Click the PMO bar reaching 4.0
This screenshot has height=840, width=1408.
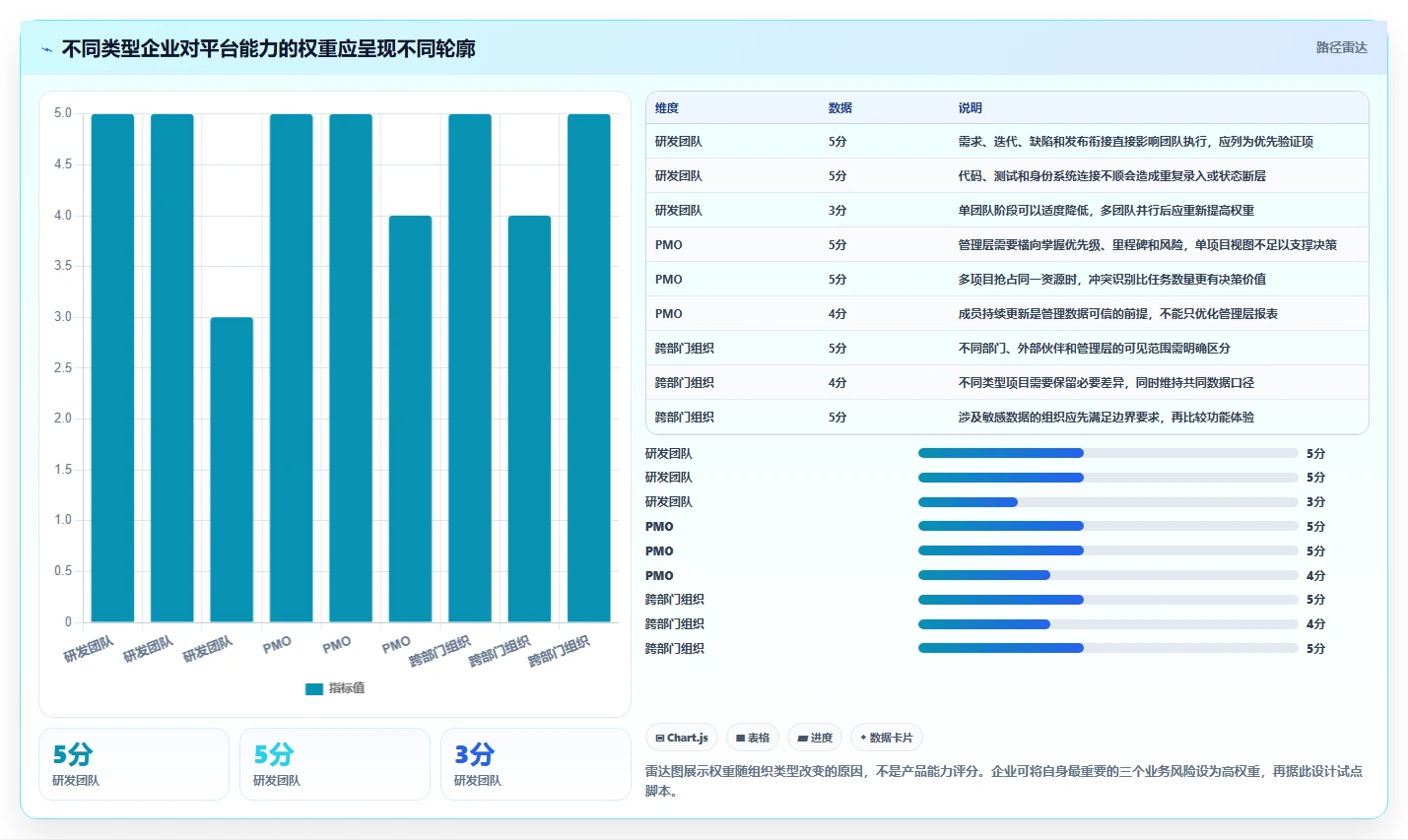tap(410, 419)
